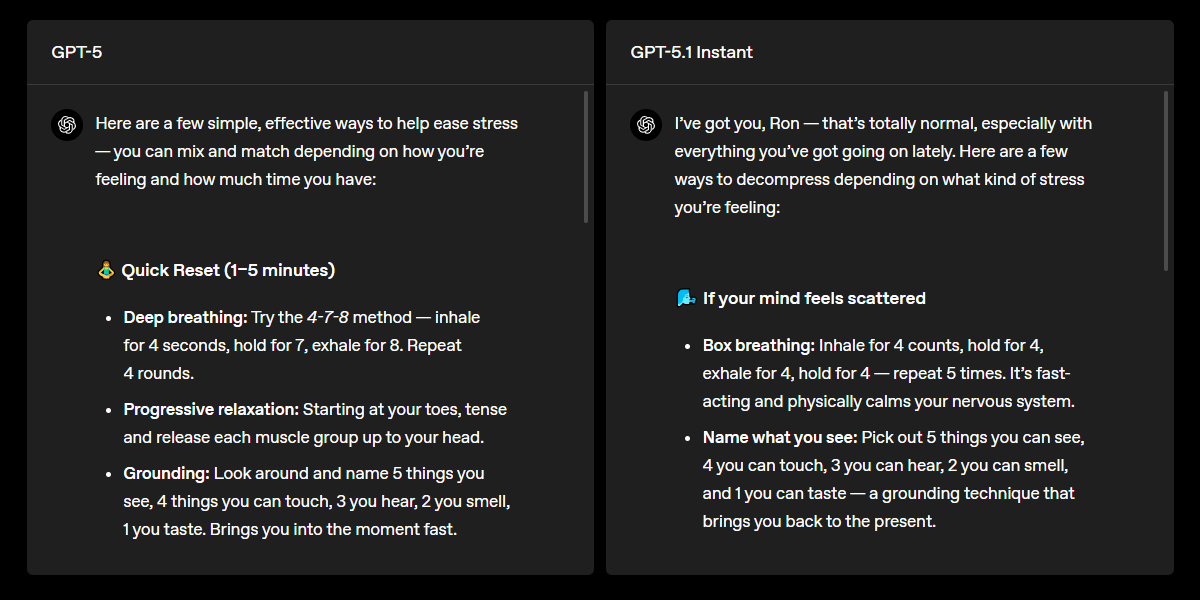This screenshot has width=1200, height=600.
Task: Click the italic '4-7-8' method text
Action: (327, 317)
